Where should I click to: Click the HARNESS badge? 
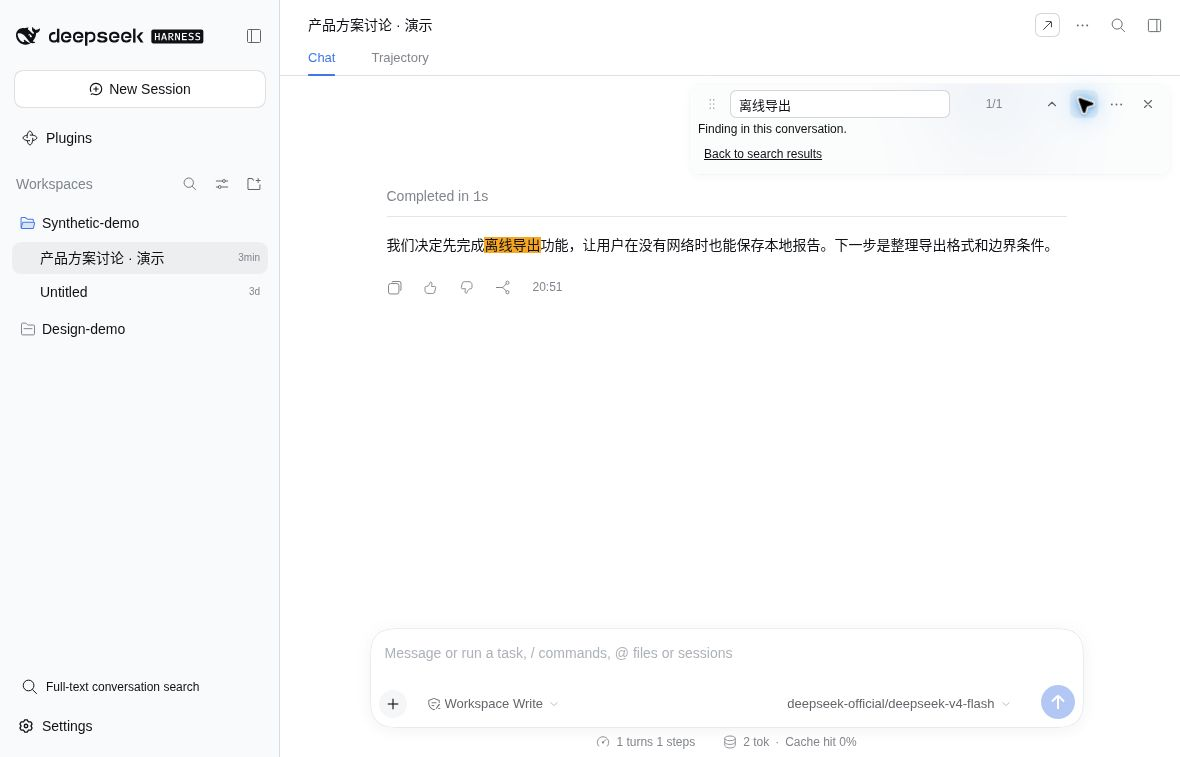point(178,36)
